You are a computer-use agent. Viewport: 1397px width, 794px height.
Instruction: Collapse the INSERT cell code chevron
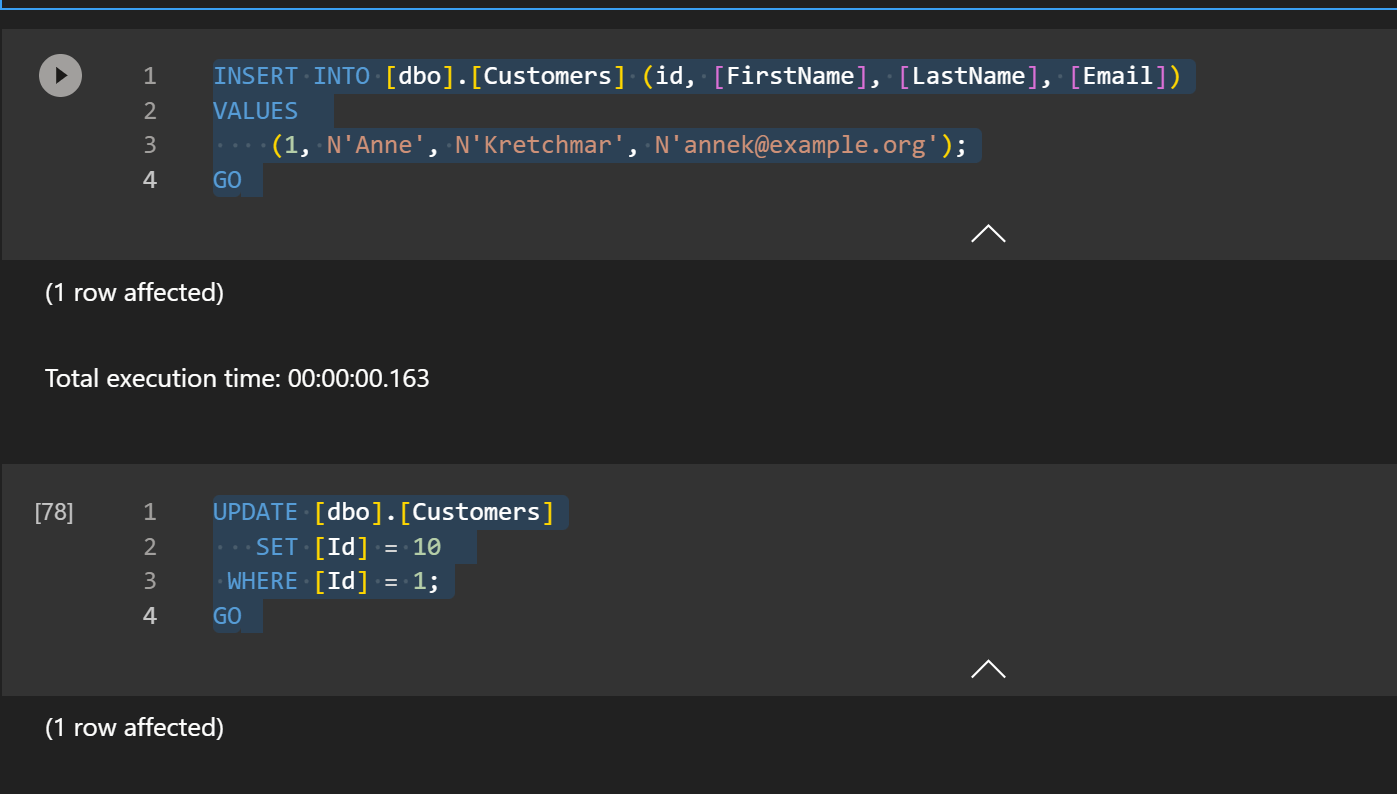(988, 234)
